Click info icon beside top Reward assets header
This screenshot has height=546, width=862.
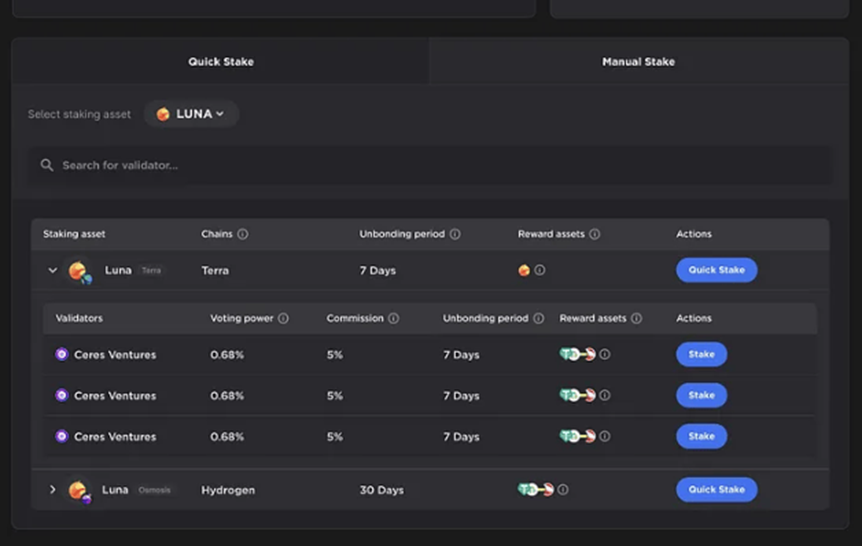tap(595, 234)
